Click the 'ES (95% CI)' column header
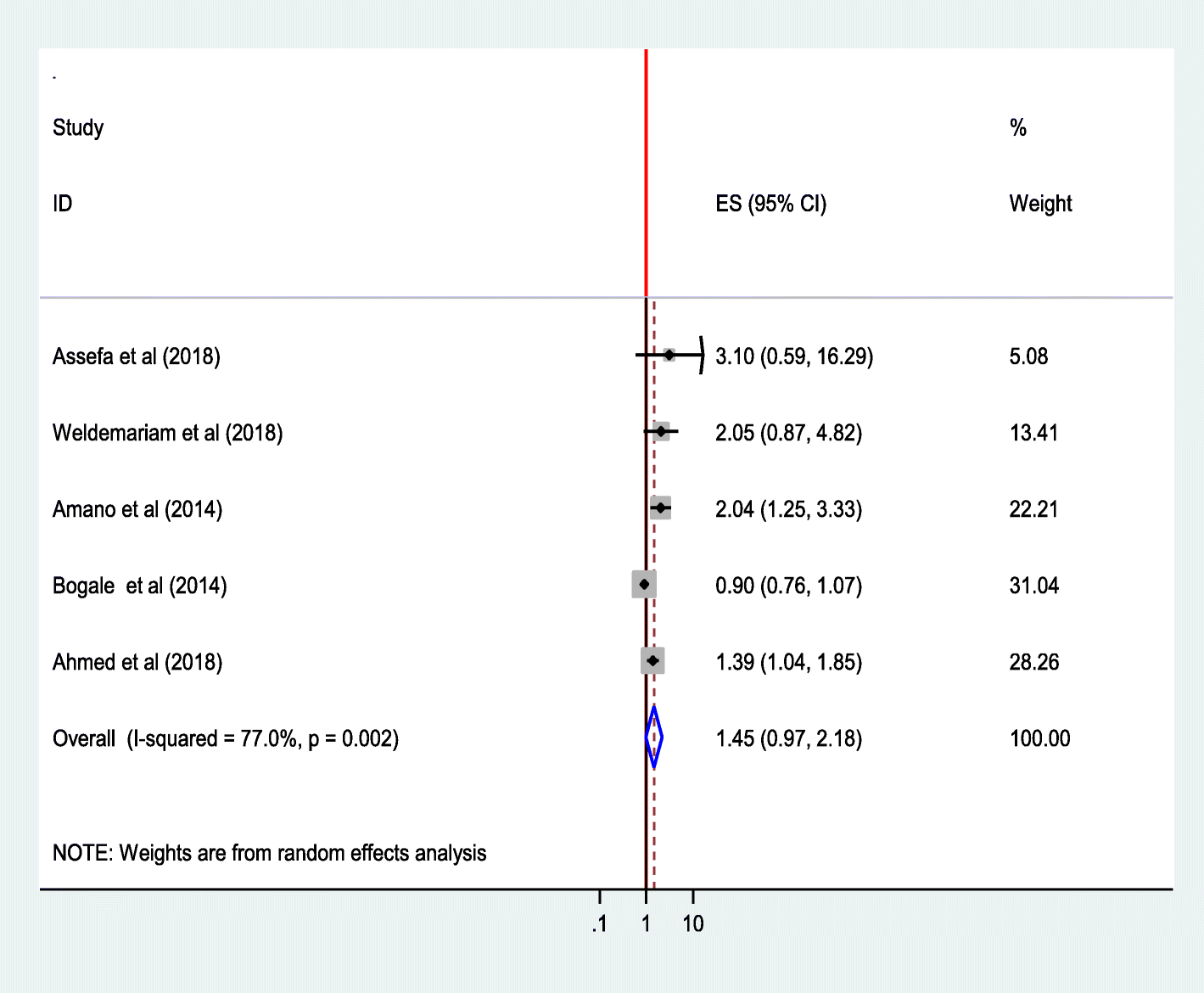The width and height of the screenshot is (1204, 993). tap(771, 204)
